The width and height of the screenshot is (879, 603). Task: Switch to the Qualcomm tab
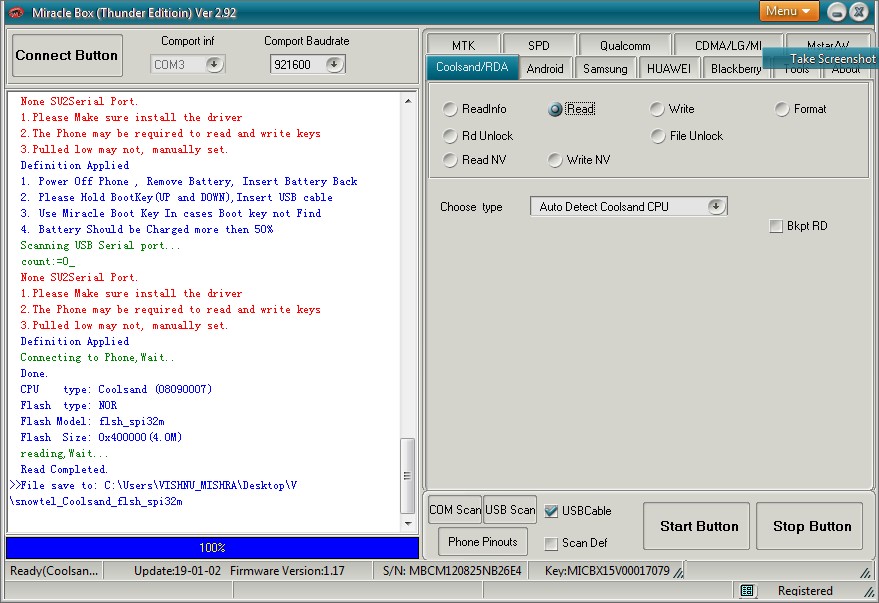coord(625,45)
